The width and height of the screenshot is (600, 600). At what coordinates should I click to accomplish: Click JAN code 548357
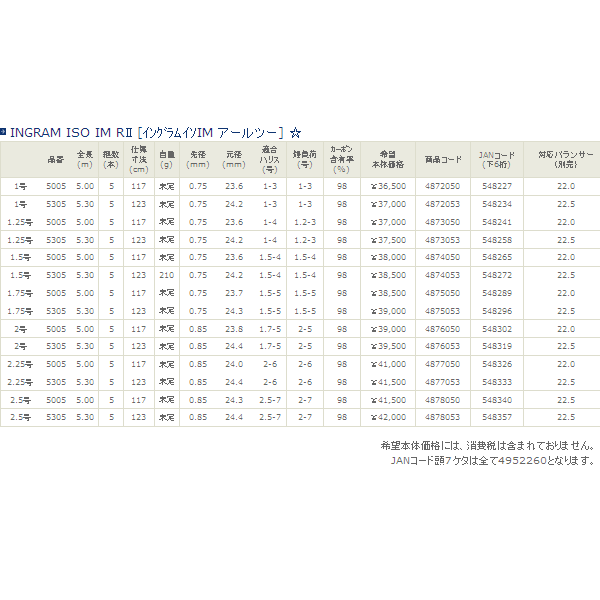click(x=497, y=417)
